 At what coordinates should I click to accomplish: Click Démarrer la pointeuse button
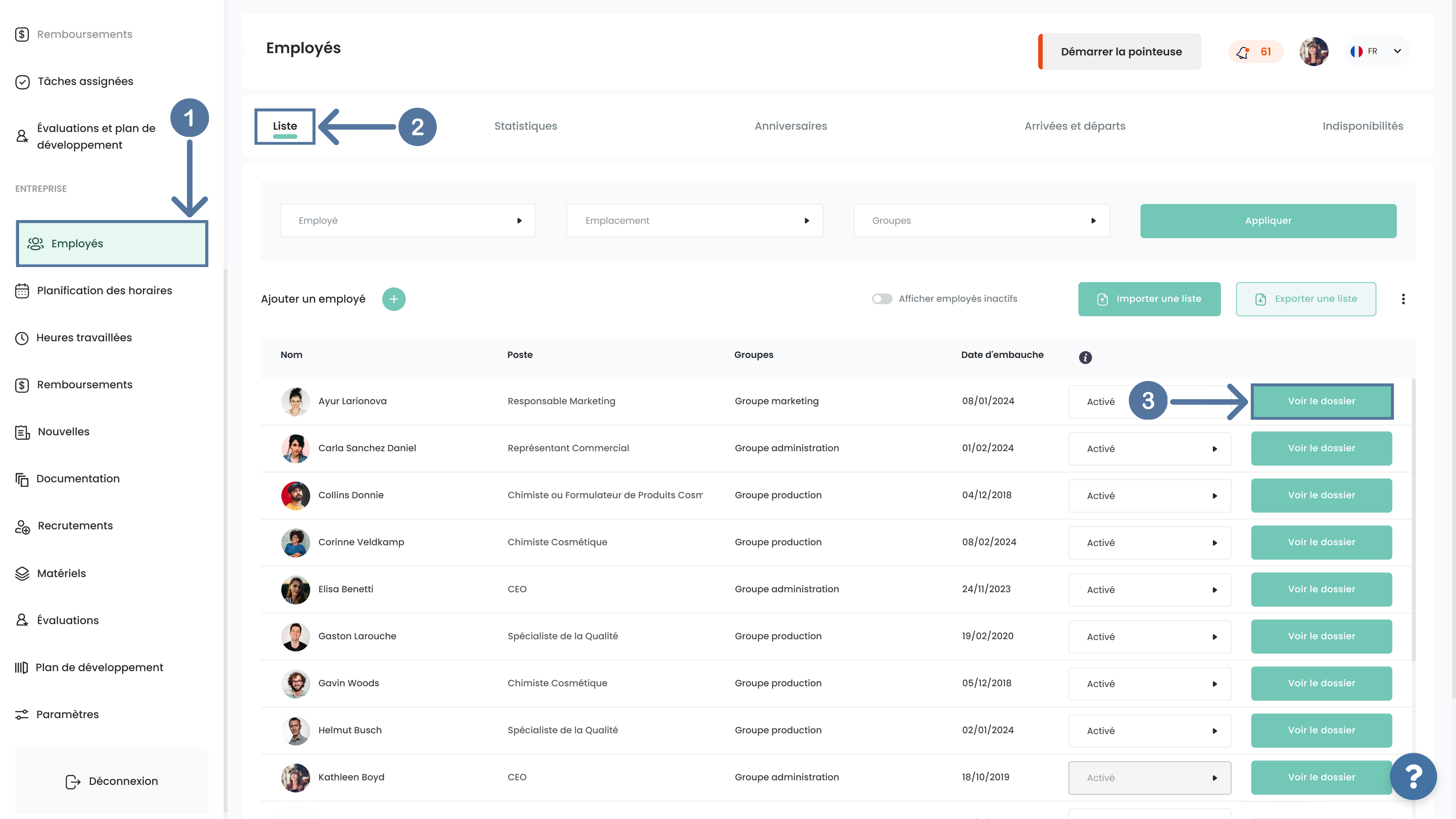click(1120, 51)
